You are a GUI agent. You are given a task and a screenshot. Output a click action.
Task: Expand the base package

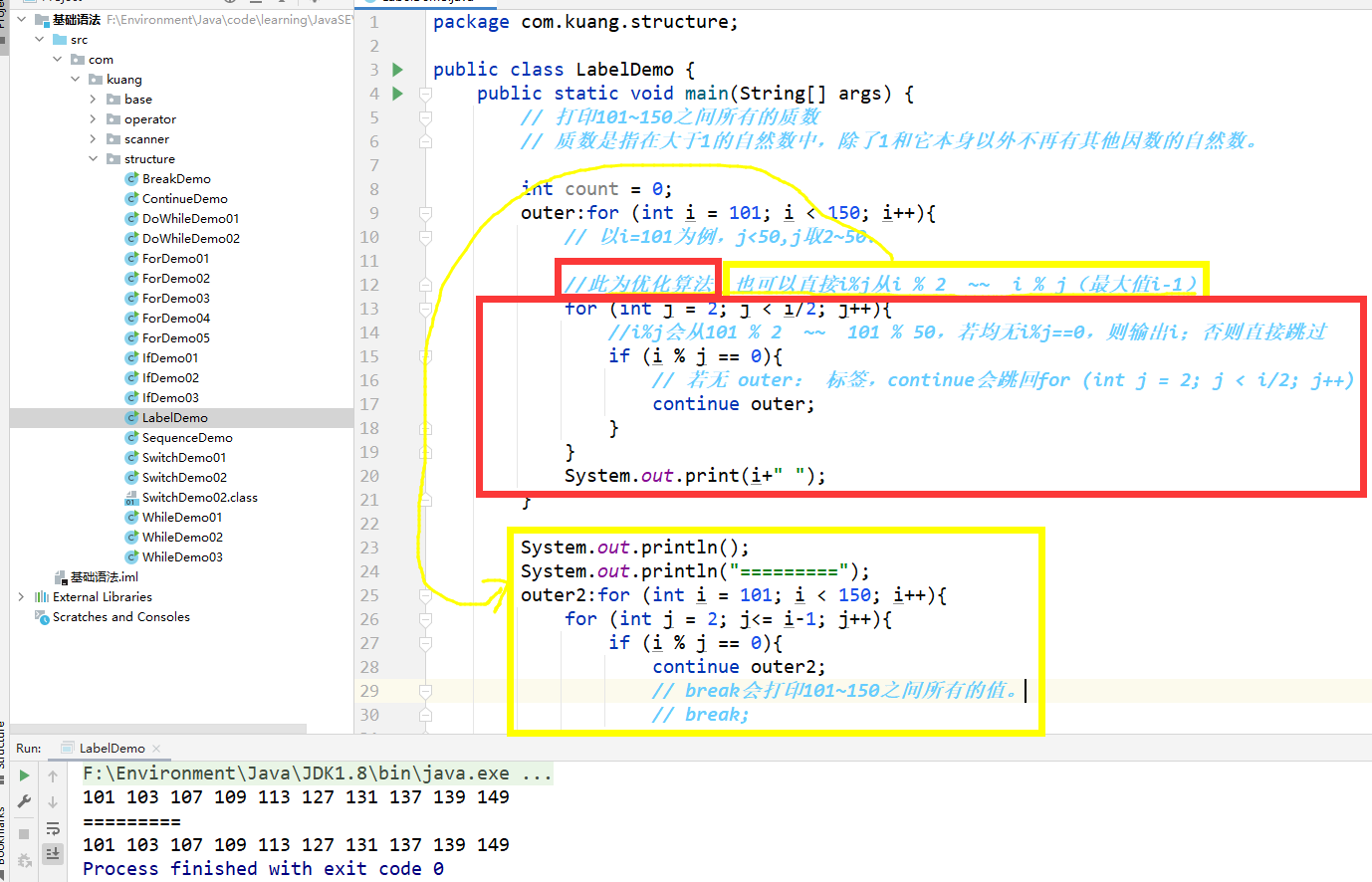click(93, 100)
